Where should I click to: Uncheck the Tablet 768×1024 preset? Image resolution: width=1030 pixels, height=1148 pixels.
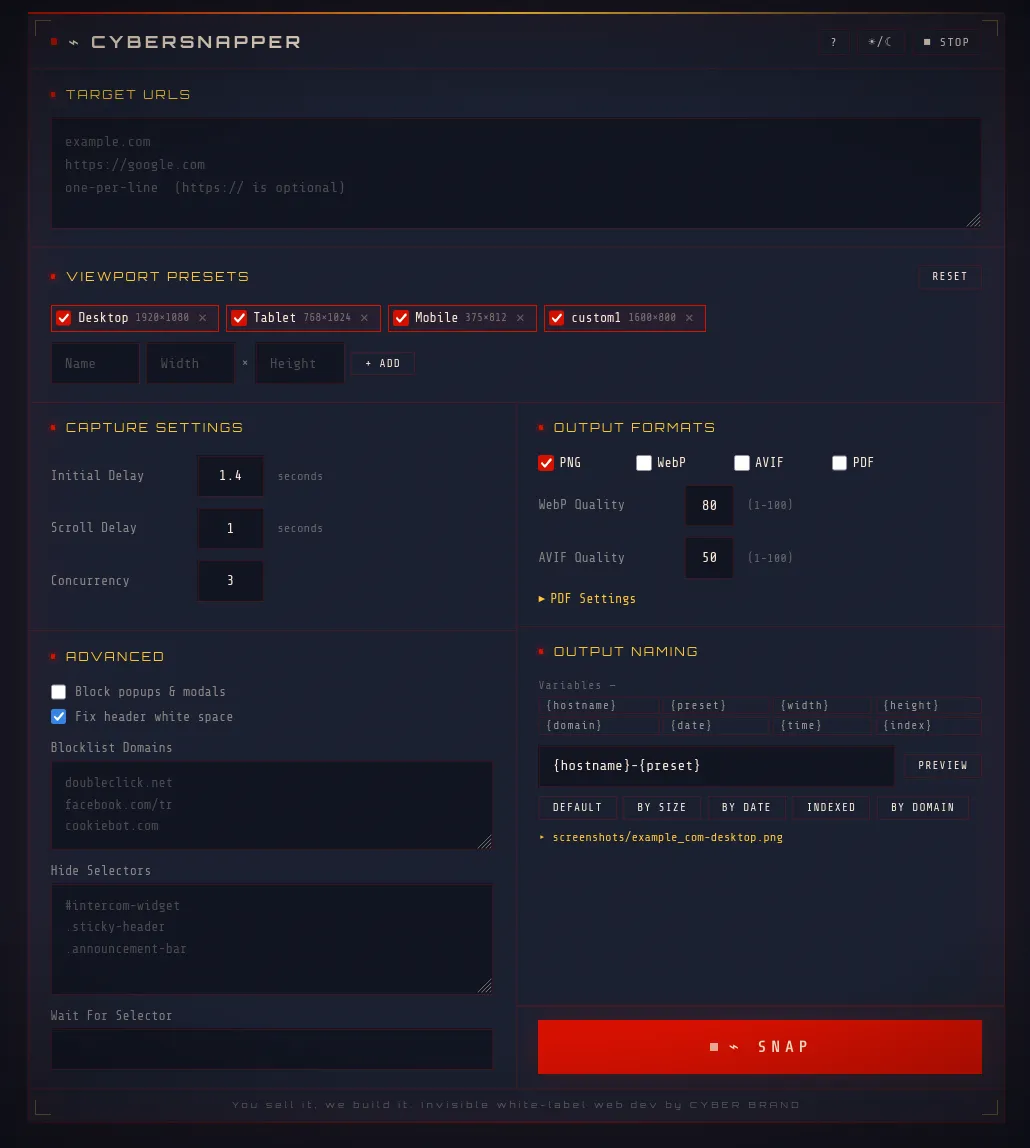(x=239, y=318)
